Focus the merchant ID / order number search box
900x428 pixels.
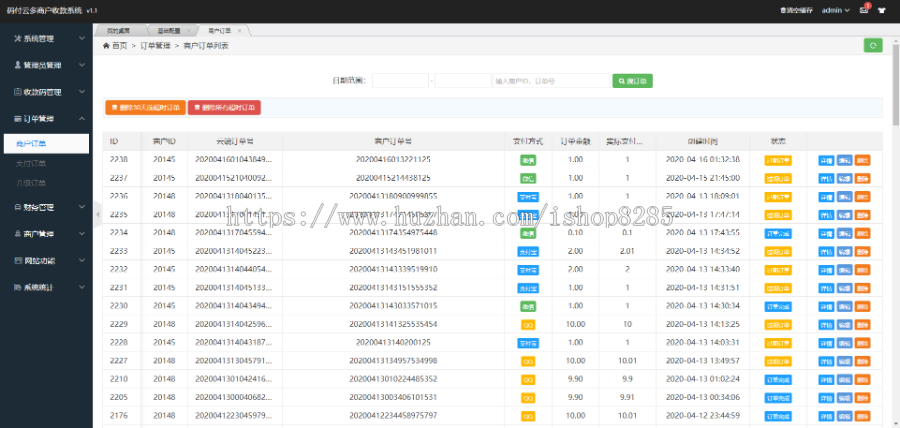(x=551, y=81)
